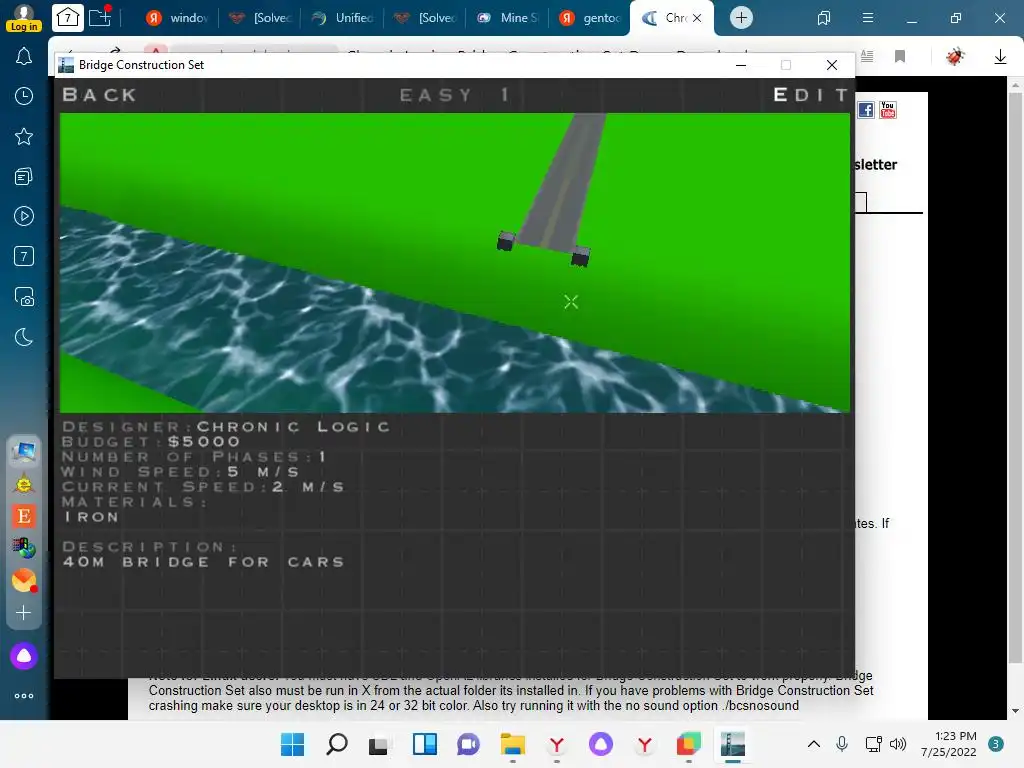Screen dimensions: 1024x768
Task: Open Yandex Mail envelope icon in sidebar
Action: click(x=24, y=580)
